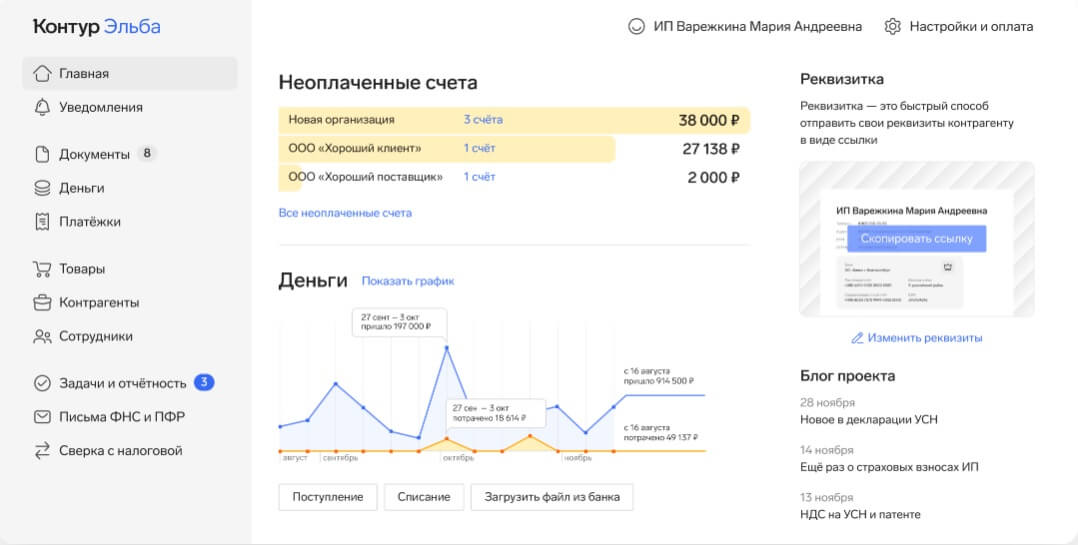
Task: Click the Списание button
Action: 424,497
